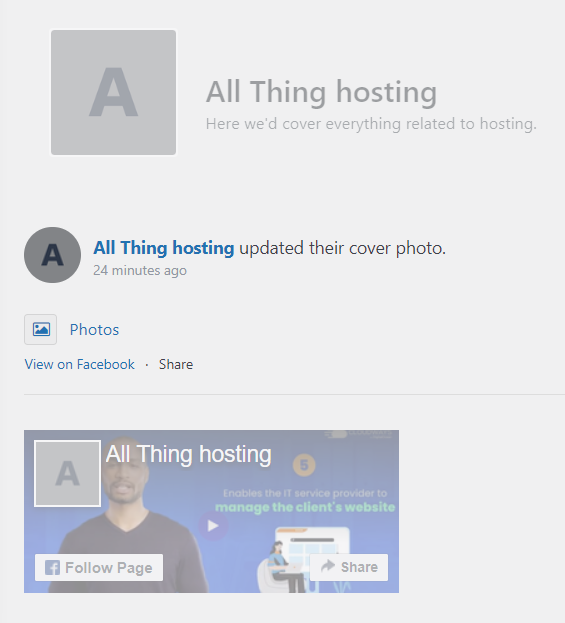Click the Follow Page button
This screenshot has width=565, height=623.
pyautogui.click(x=99, y=567)
